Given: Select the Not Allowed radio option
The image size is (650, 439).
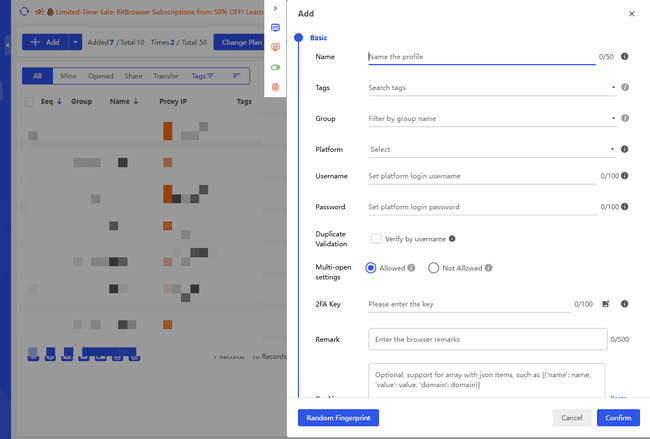Looking at the screenshot, I should point(433,268).
